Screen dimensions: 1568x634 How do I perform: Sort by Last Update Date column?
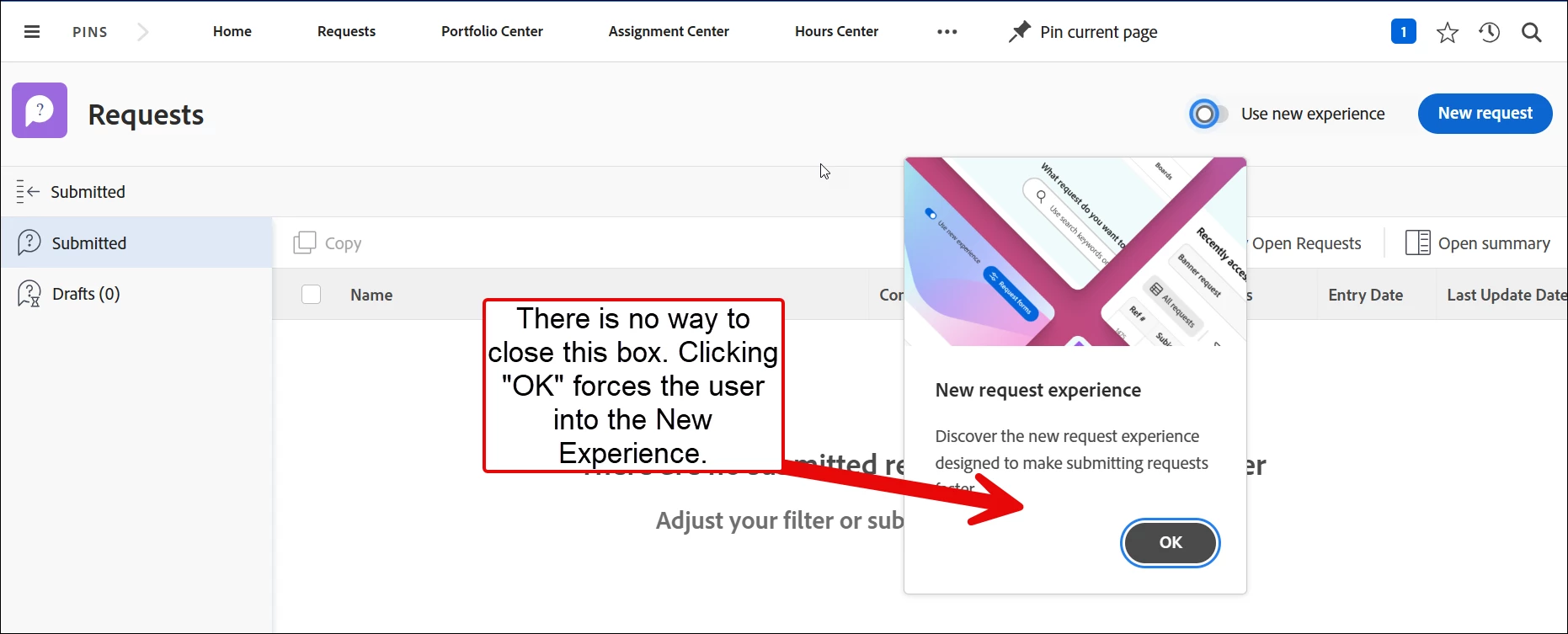point(1507,295)
